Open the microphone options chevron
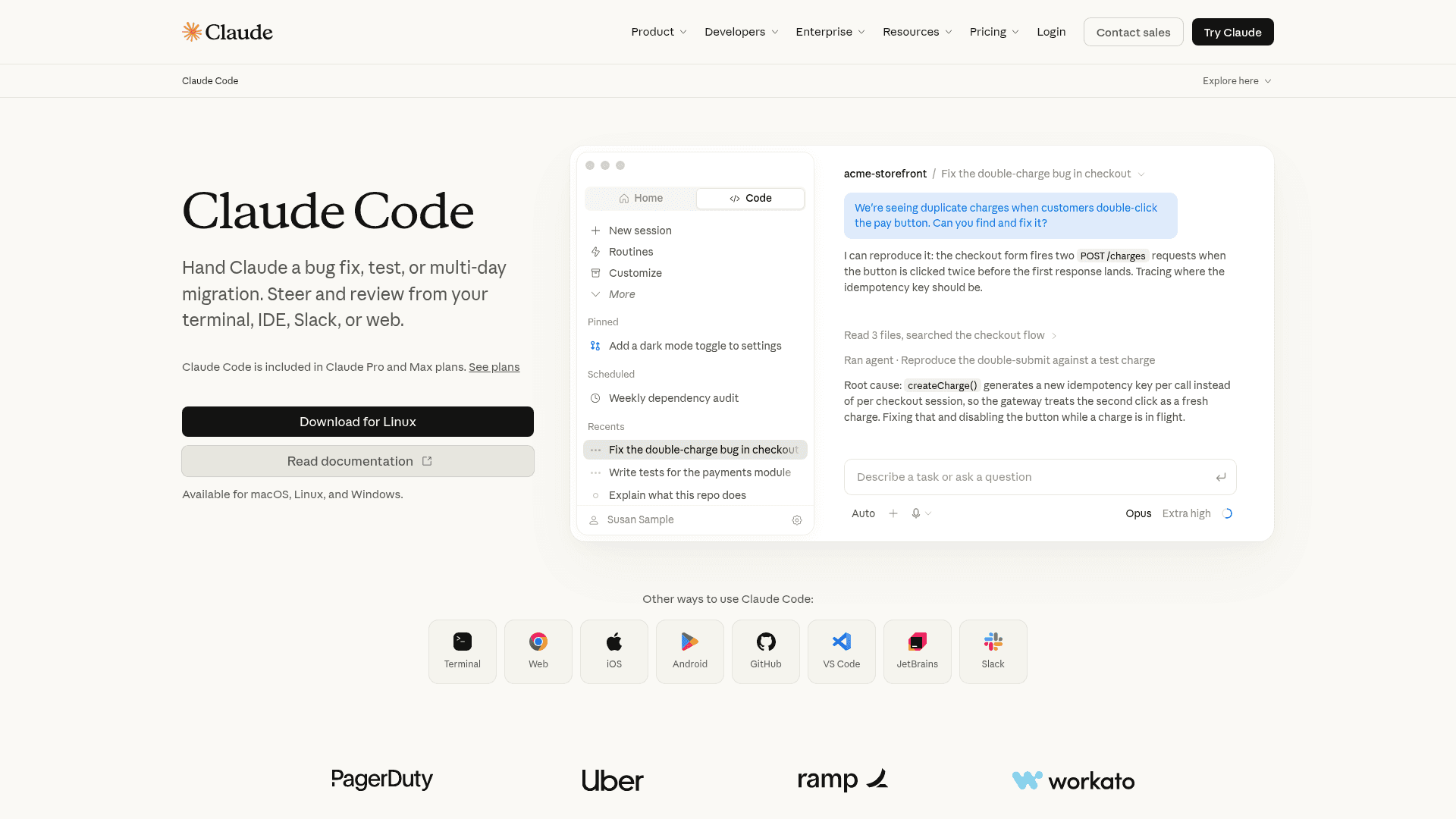This screenshot has width=1456, height=819. pos(928,513)
